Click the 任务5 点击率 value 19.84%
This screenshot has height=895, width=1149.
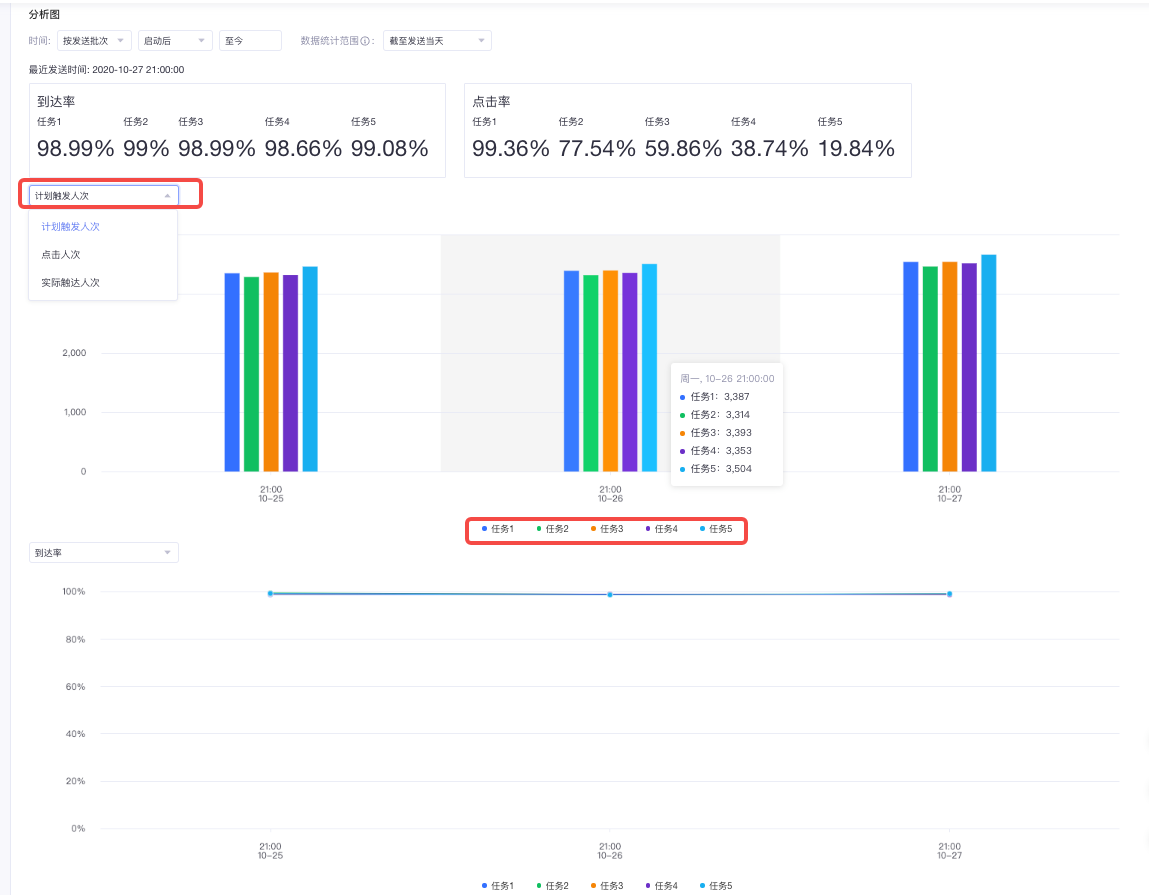tap(856, 149)
